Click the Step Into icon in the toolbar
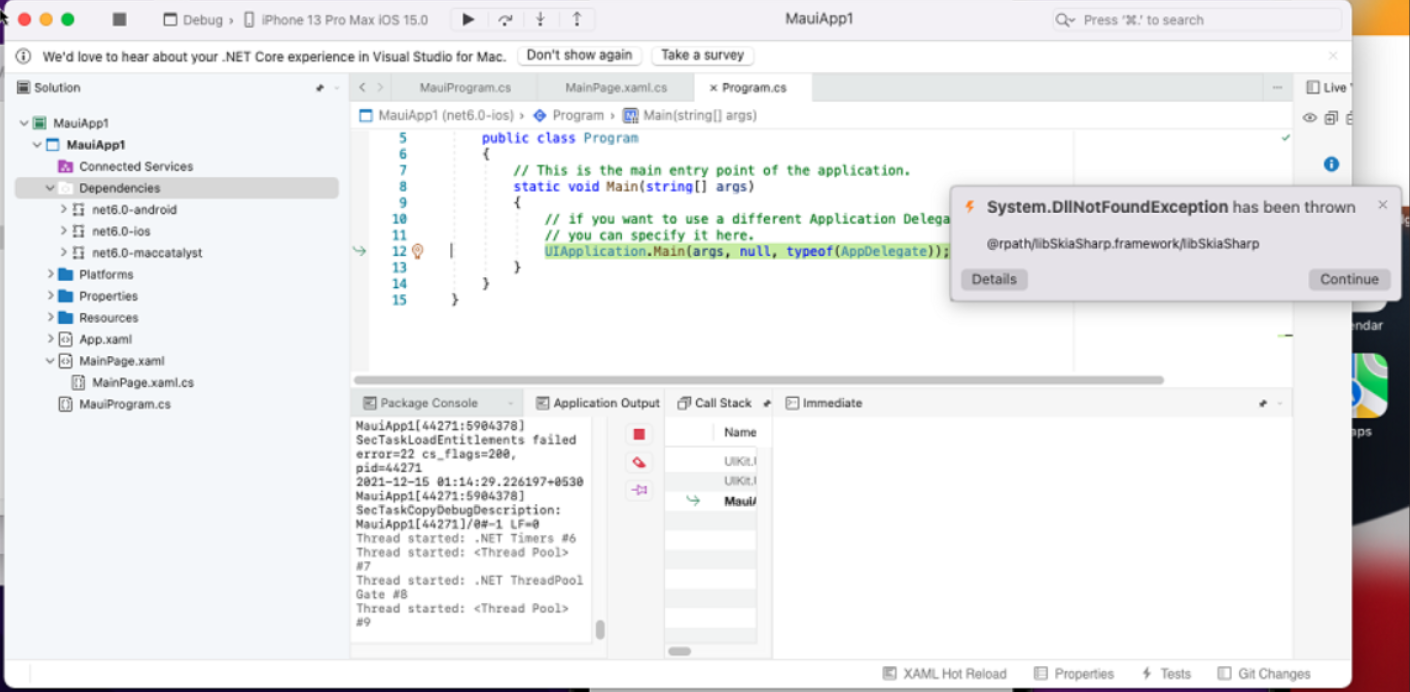 (x=540, y=18)
